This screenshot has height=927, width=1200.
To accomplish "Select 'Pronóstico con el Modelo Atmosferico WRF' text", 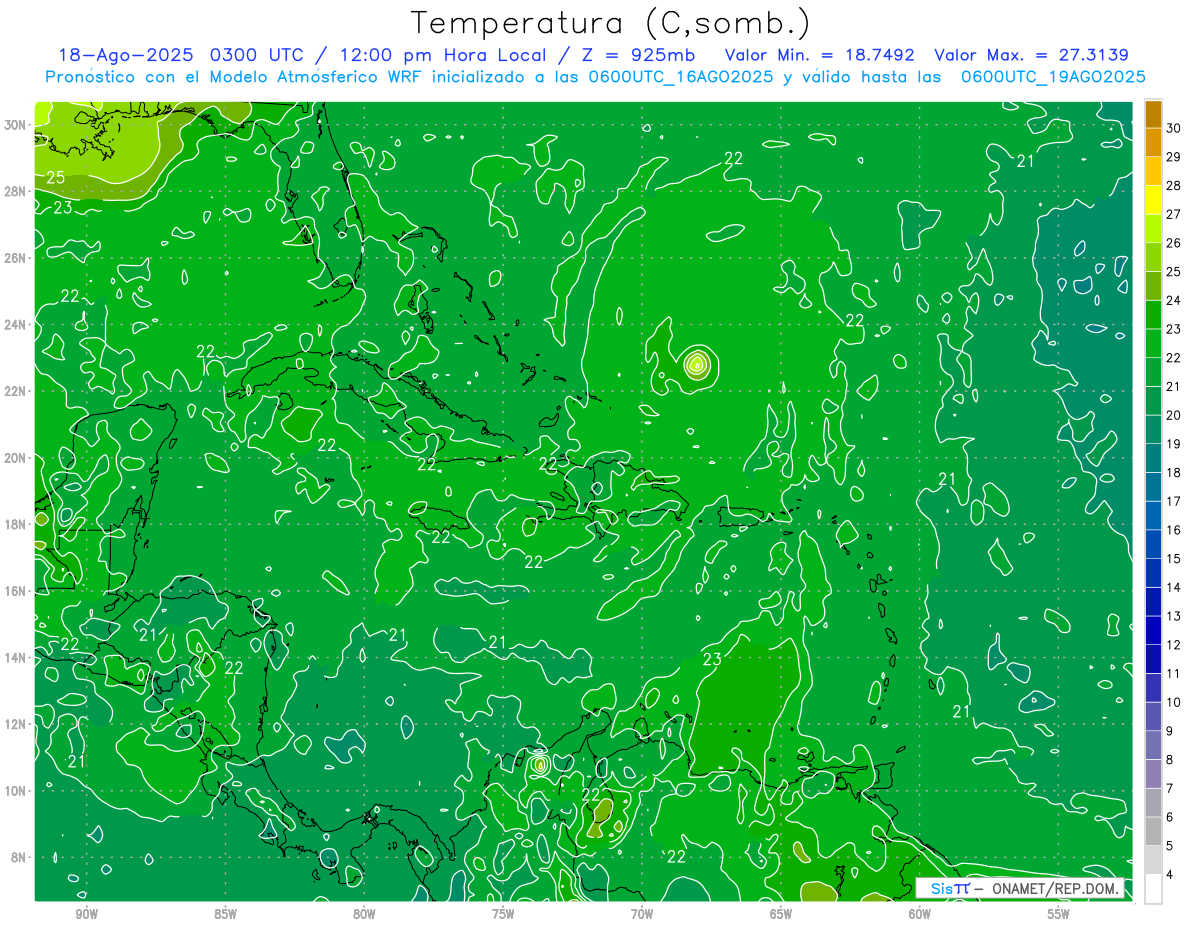I will (x=235, y=77).
